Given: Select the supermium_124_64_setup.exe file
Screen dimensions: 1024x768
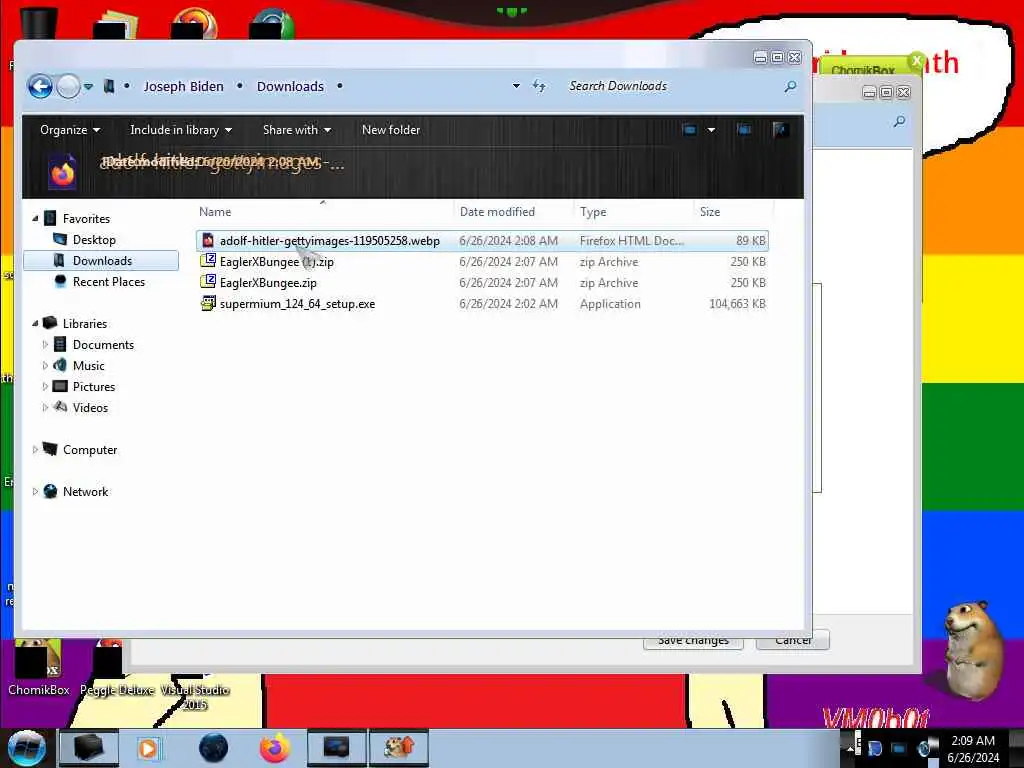Looking at the screenshot, I should [482, 304].
